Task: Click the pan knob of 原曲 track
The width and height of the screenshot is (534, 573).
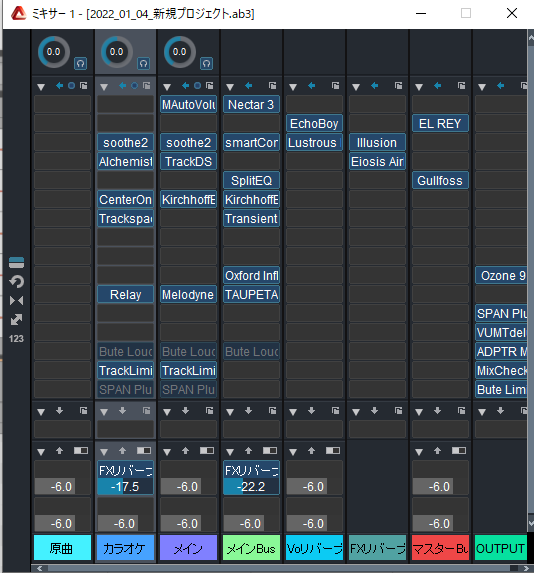Action: pyautogui.click(x=54, y=52)
